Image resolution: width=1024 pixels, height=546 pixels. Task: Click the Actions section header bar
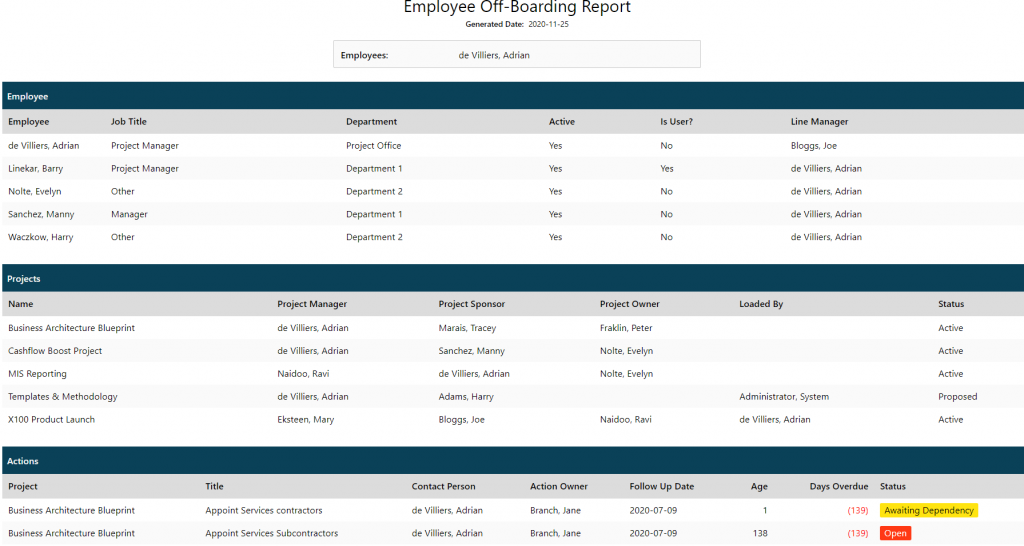click(x=512, y=461)
